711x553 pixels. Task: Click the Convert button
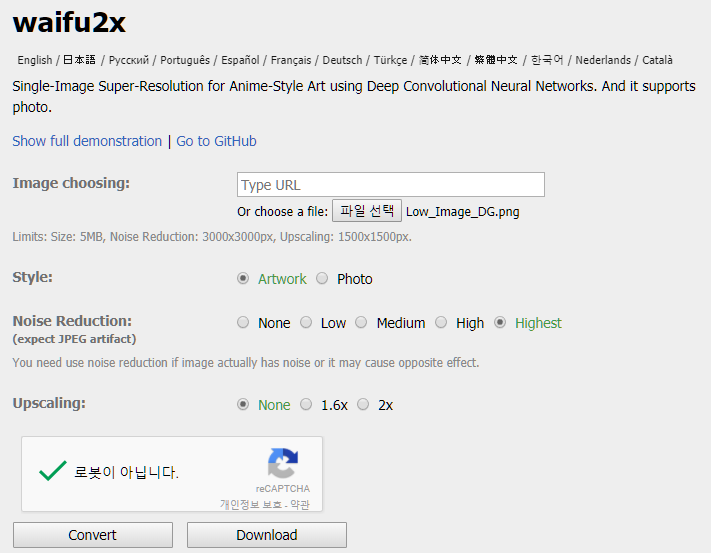[93, 535]
